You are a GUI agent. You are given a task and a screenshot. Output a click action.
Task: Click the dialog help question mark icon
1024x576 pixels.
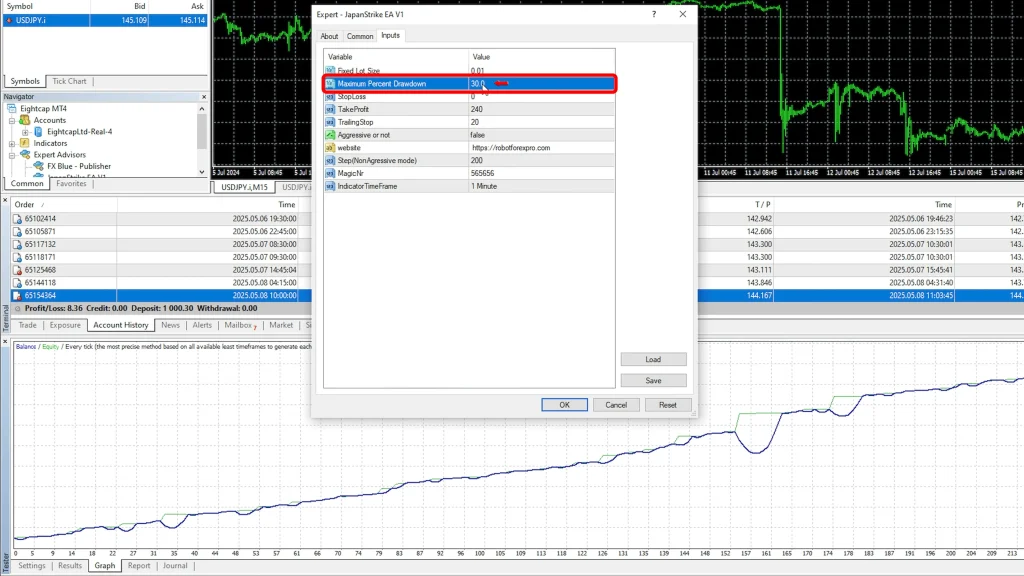point(653,15)
